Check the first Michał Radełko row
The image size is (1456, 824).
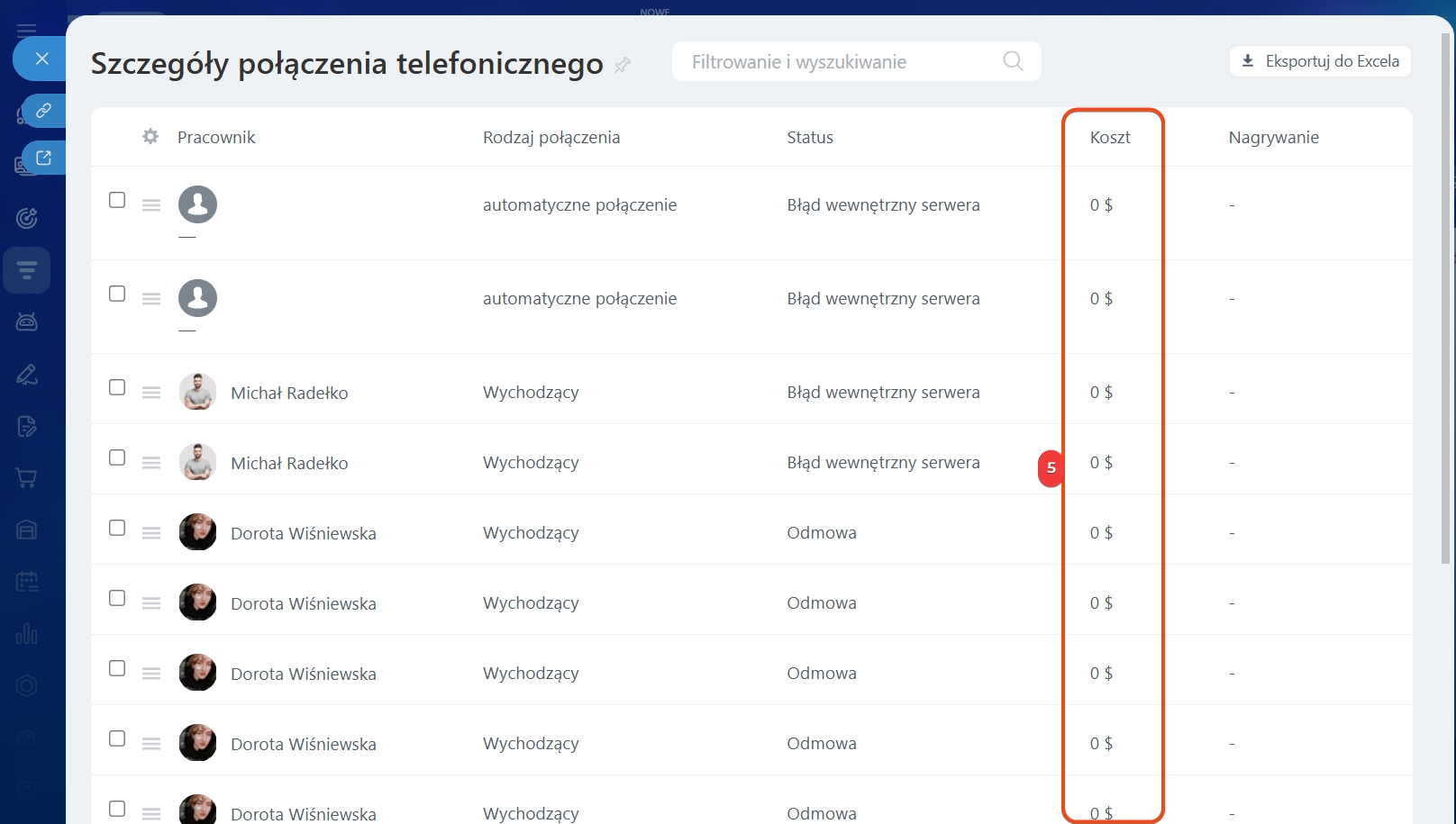(117, 387)
